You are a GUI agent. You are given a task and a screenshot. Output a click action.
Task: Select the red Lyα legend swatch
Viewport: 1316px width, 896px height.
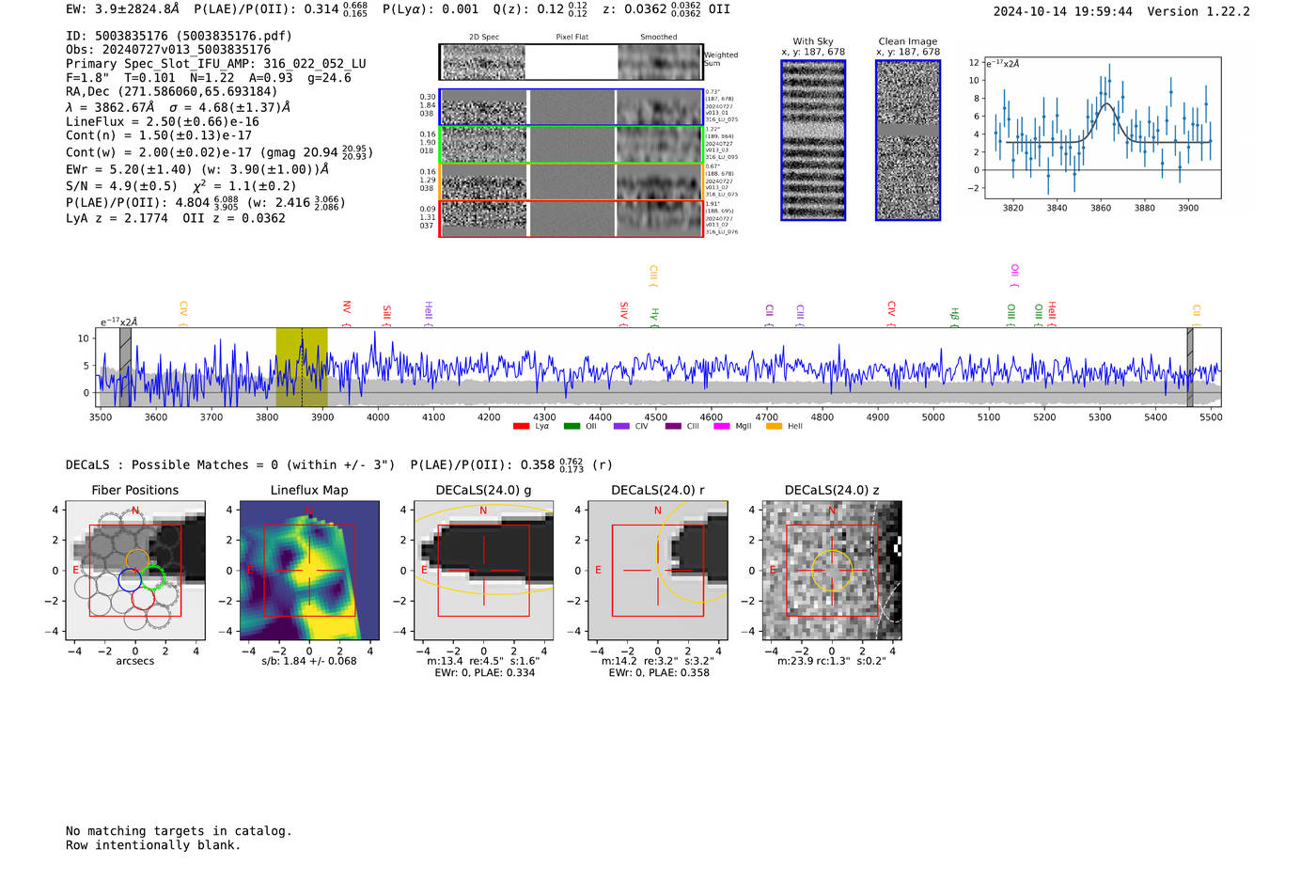click(521, 426)
